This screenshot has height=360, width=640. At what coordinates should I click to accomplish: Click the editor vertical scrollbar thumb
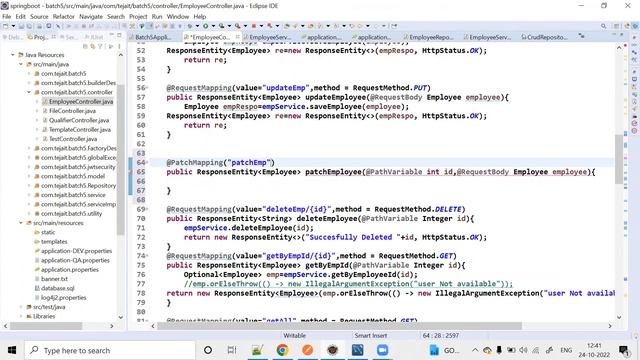pos(619,158)
